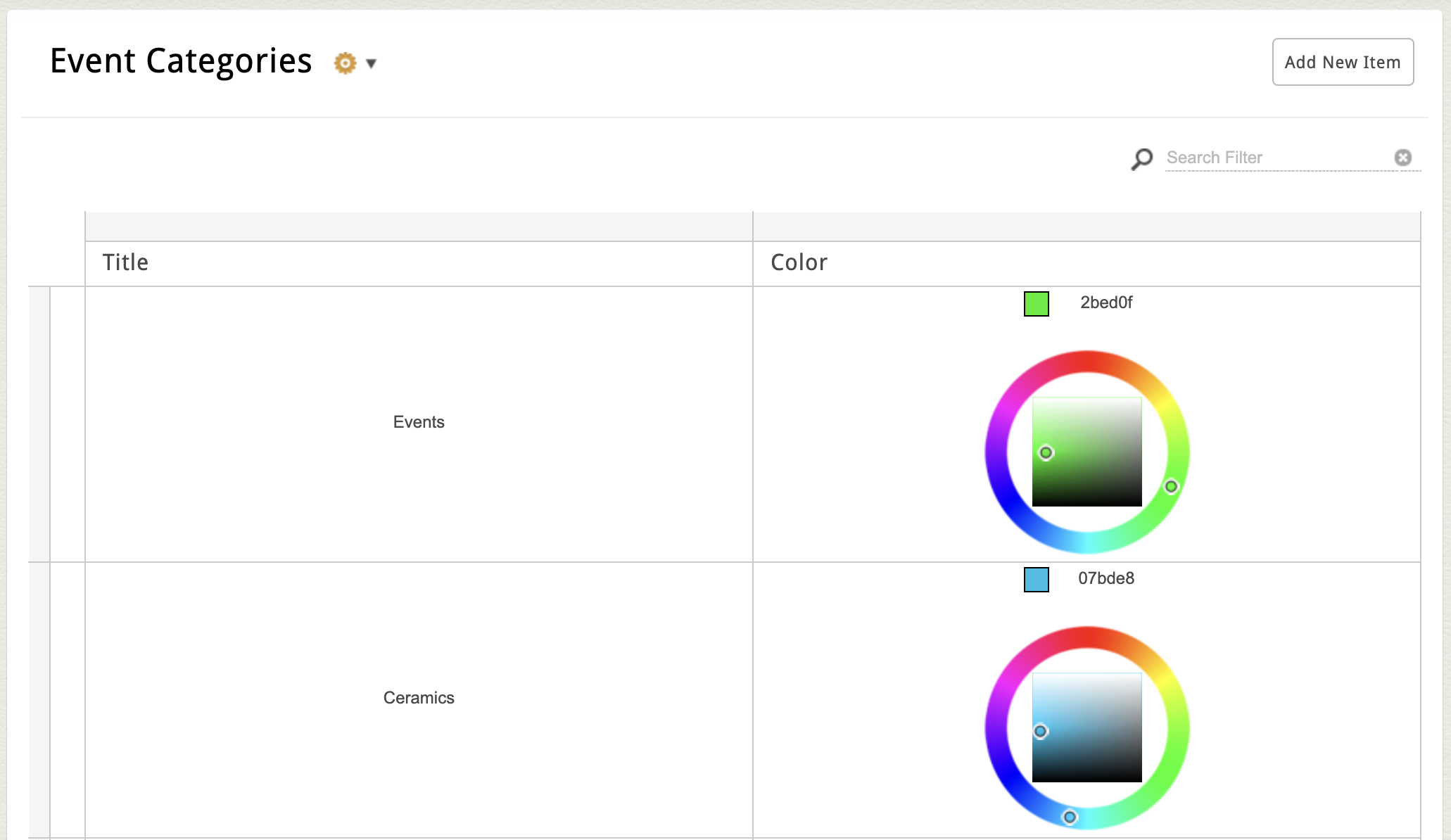Click the orange settings gear icon
This screenshot has height=840, width=1451.
[345, 63]
